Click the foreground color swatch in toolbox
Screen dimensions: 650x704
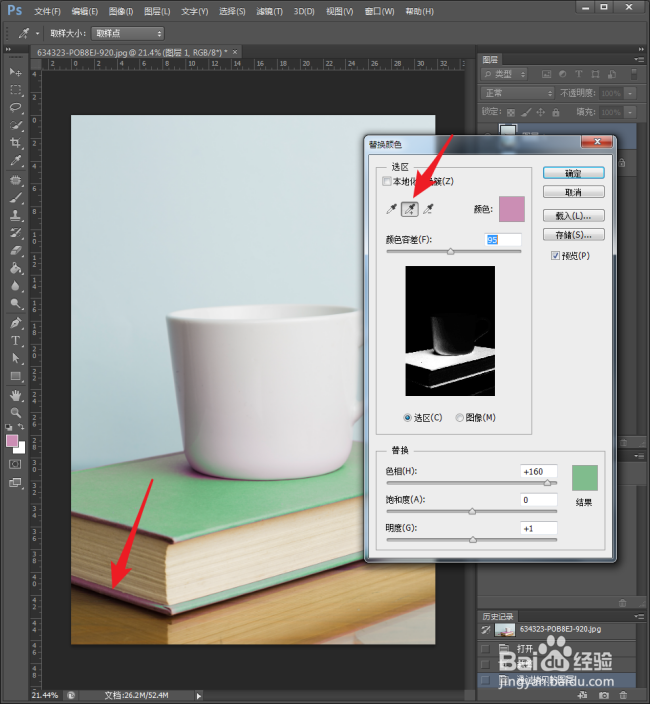(x=12, y=441)
